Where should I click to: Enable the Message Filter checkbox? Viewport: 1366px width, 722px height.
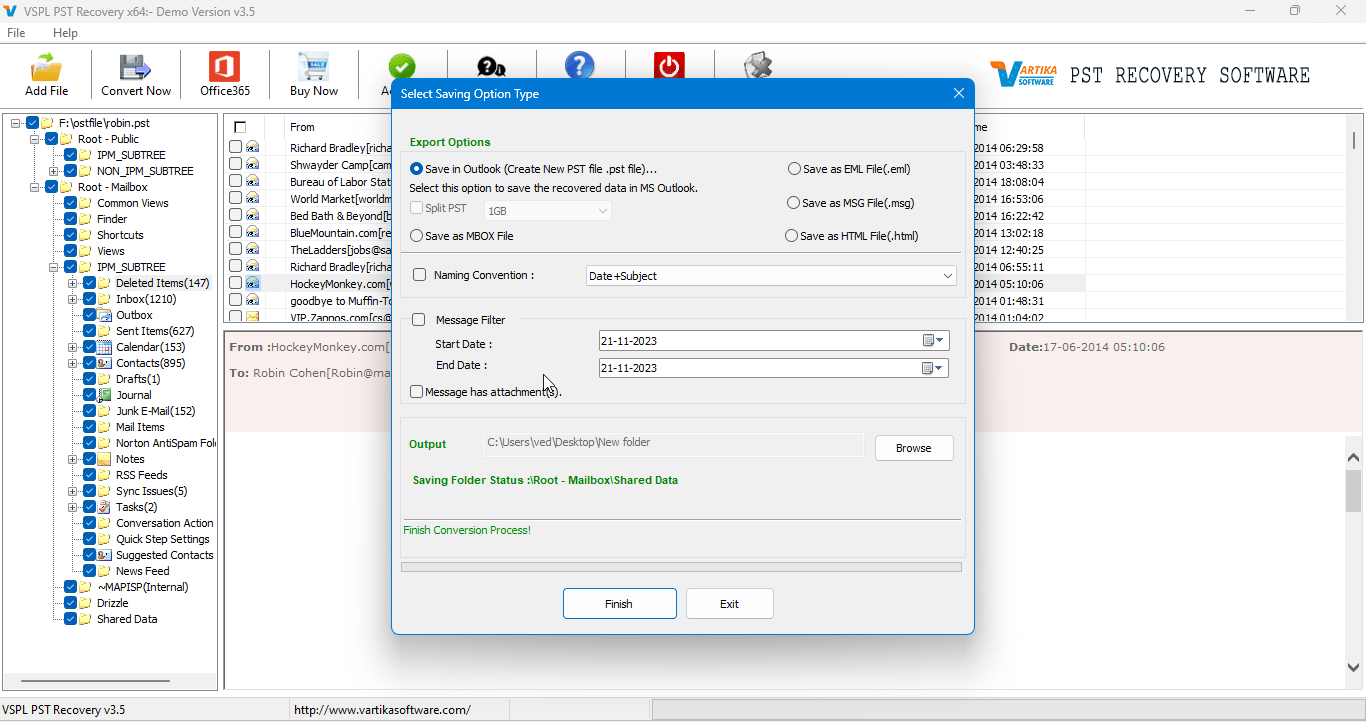[419, 320]
